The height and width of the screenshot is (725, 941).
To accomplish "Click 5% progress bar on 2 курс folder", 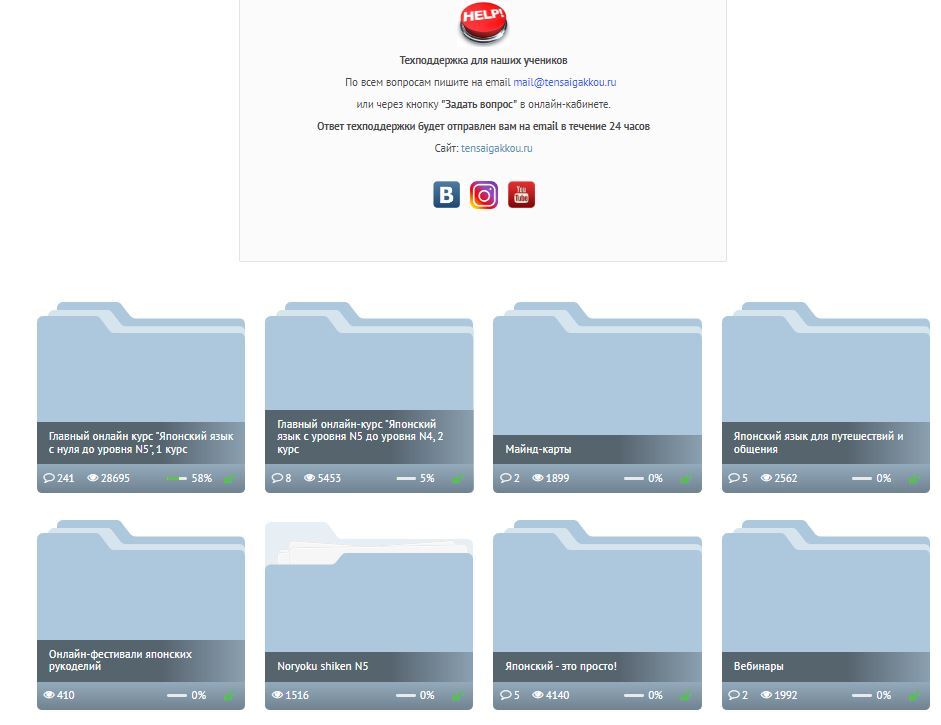I will (406, 479).
